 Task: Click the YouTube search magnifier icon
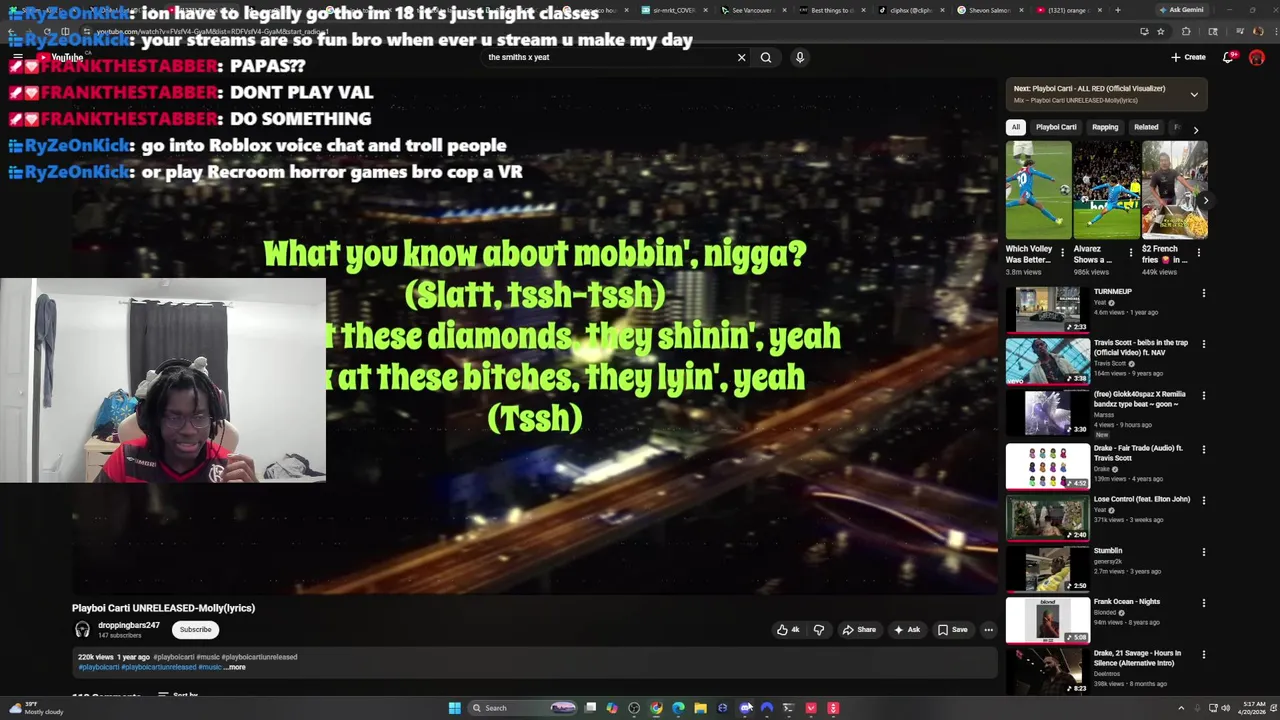(766, 57)
